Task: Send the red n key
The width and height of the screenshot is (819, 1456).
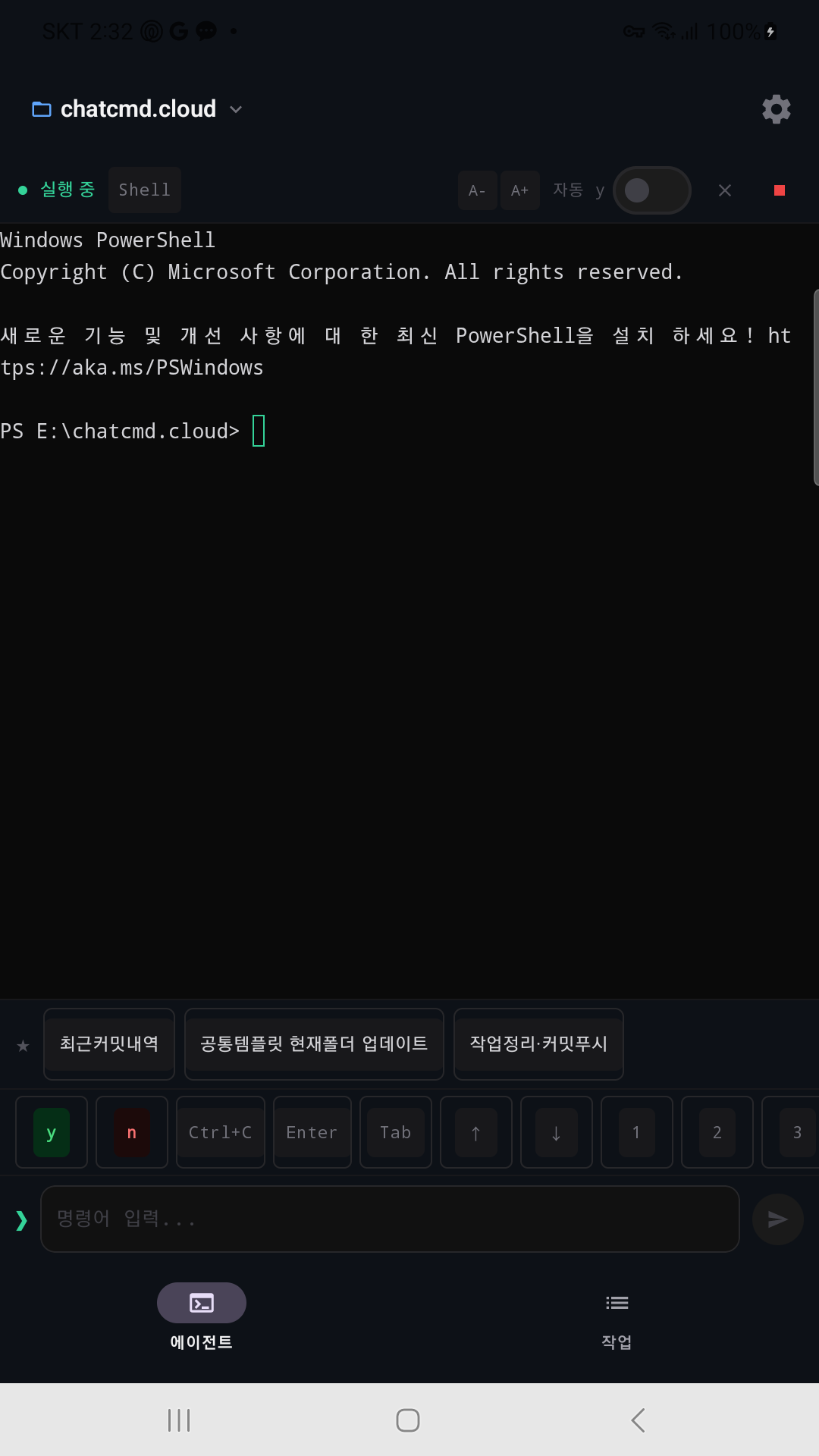Action: point(132,1132)
